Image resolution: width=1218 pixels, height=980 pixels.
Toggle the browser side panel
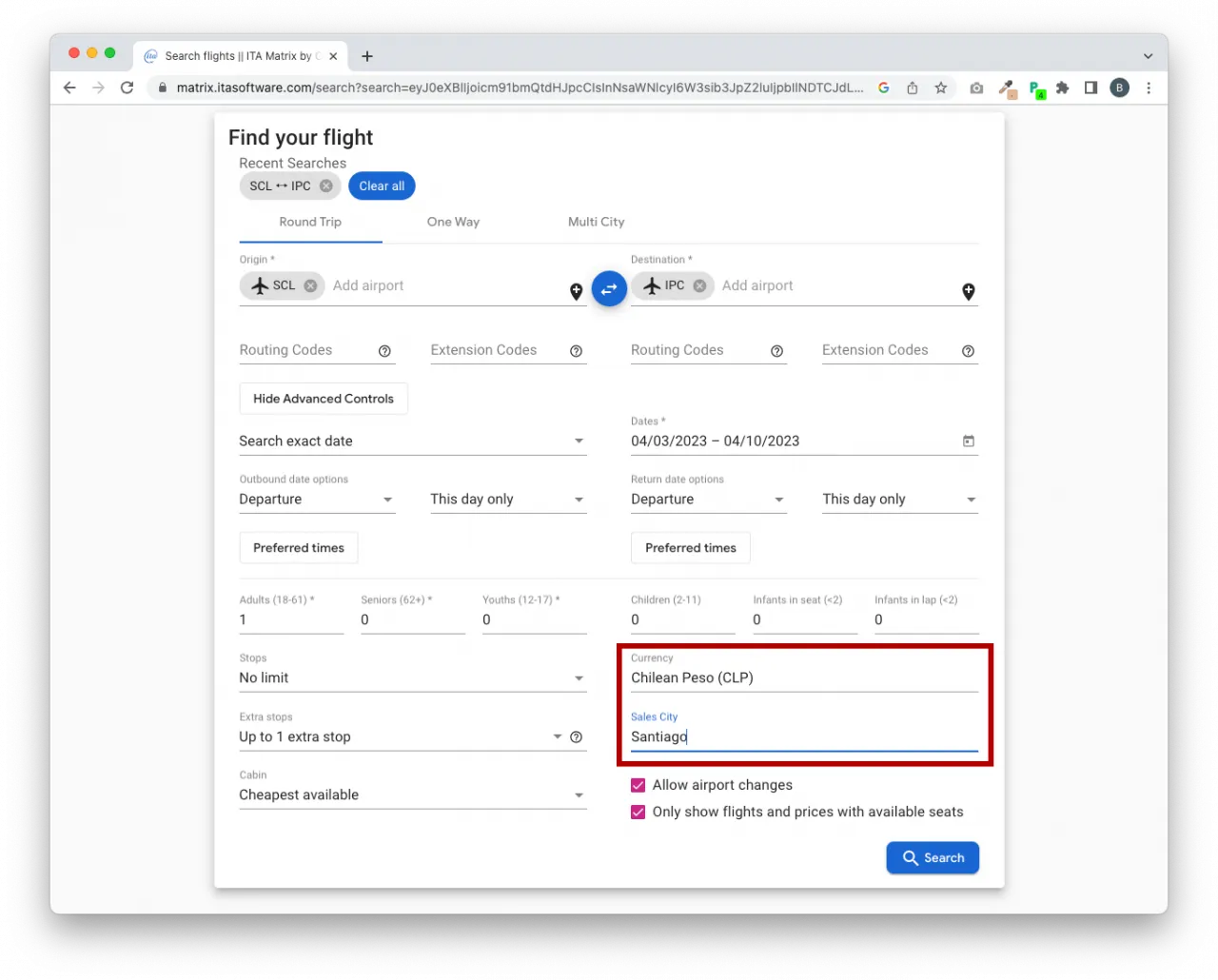tap(1090, 88)
